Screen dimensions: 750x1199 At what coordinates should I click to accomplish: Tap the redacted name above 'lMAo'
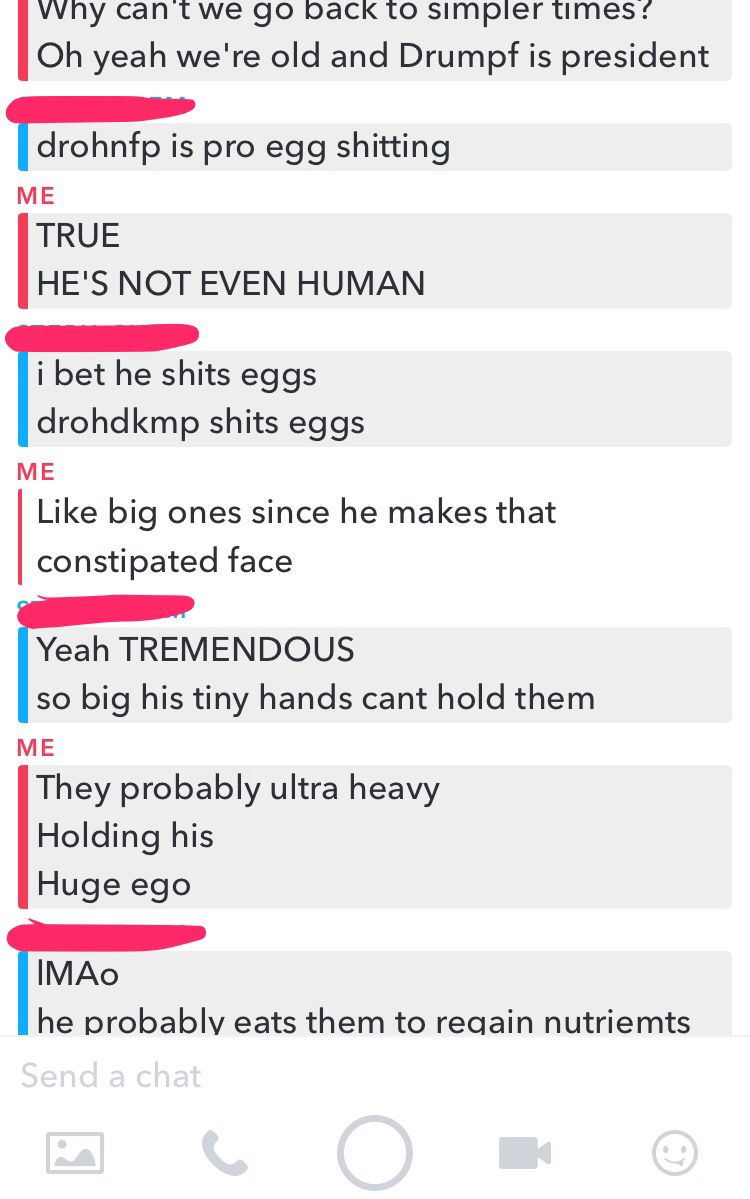point(106,935)
